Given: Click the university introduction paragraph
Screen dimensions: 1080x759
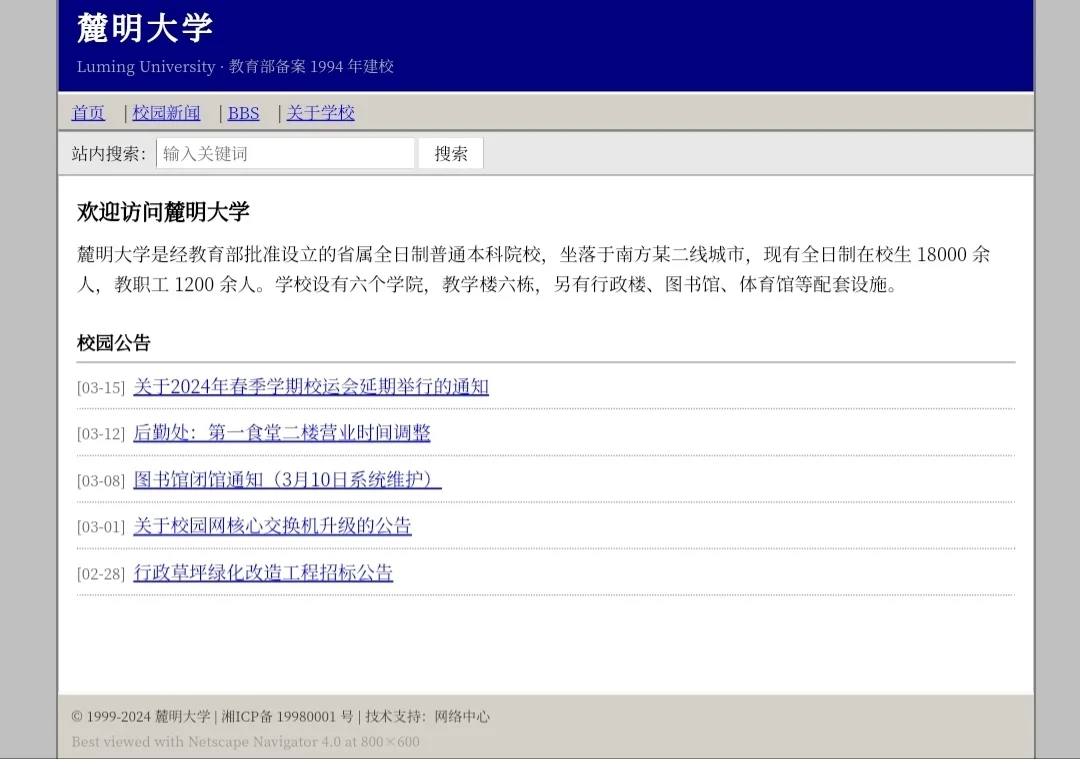Looking at the screenshot, I should (x=534, y=269).
